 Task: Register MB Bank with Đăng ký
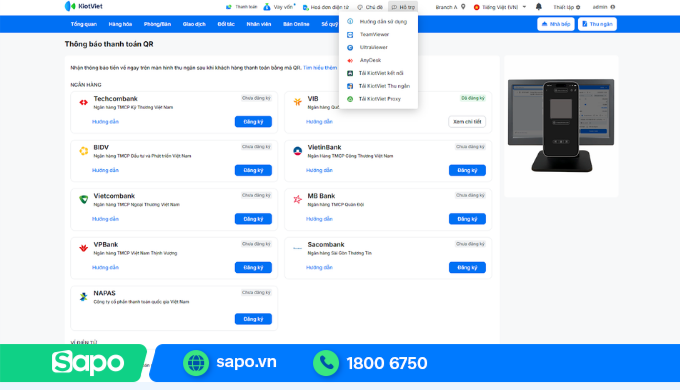pyautogui.click(x=467, y=219)
